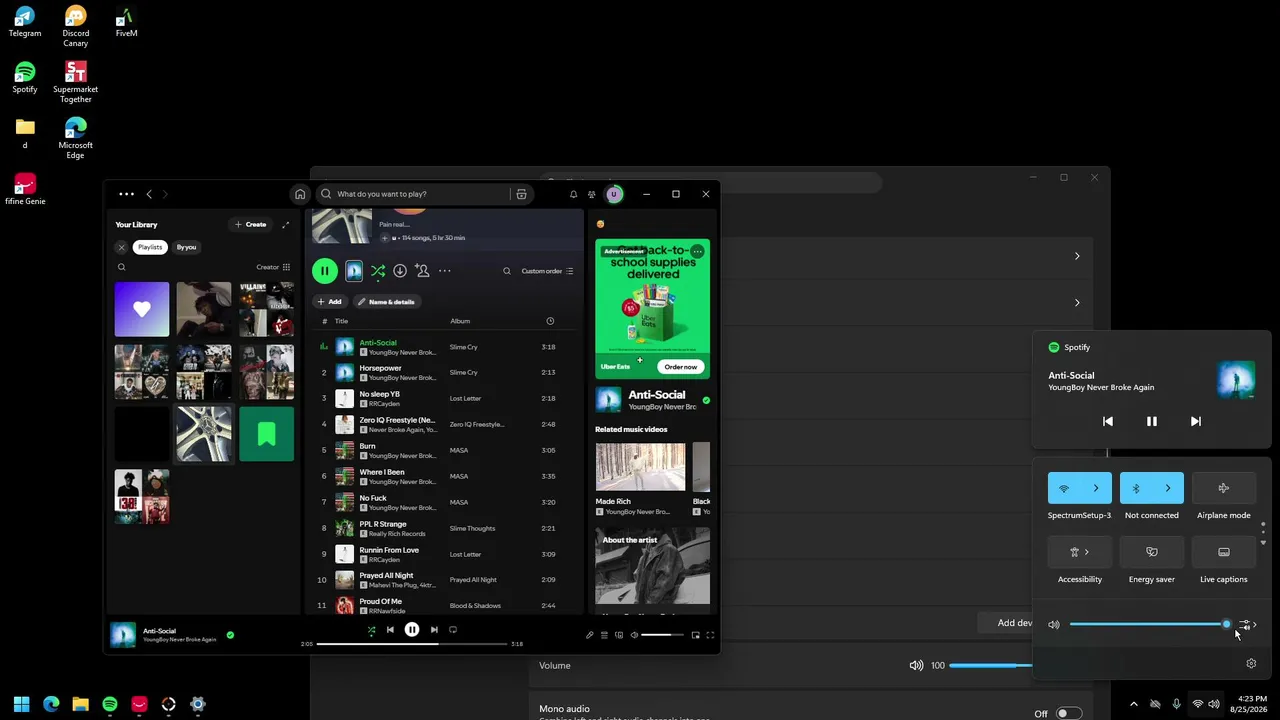This screenshot has width=1280, height=720.
Task: Clear the library filters
Action: point(122,247)
